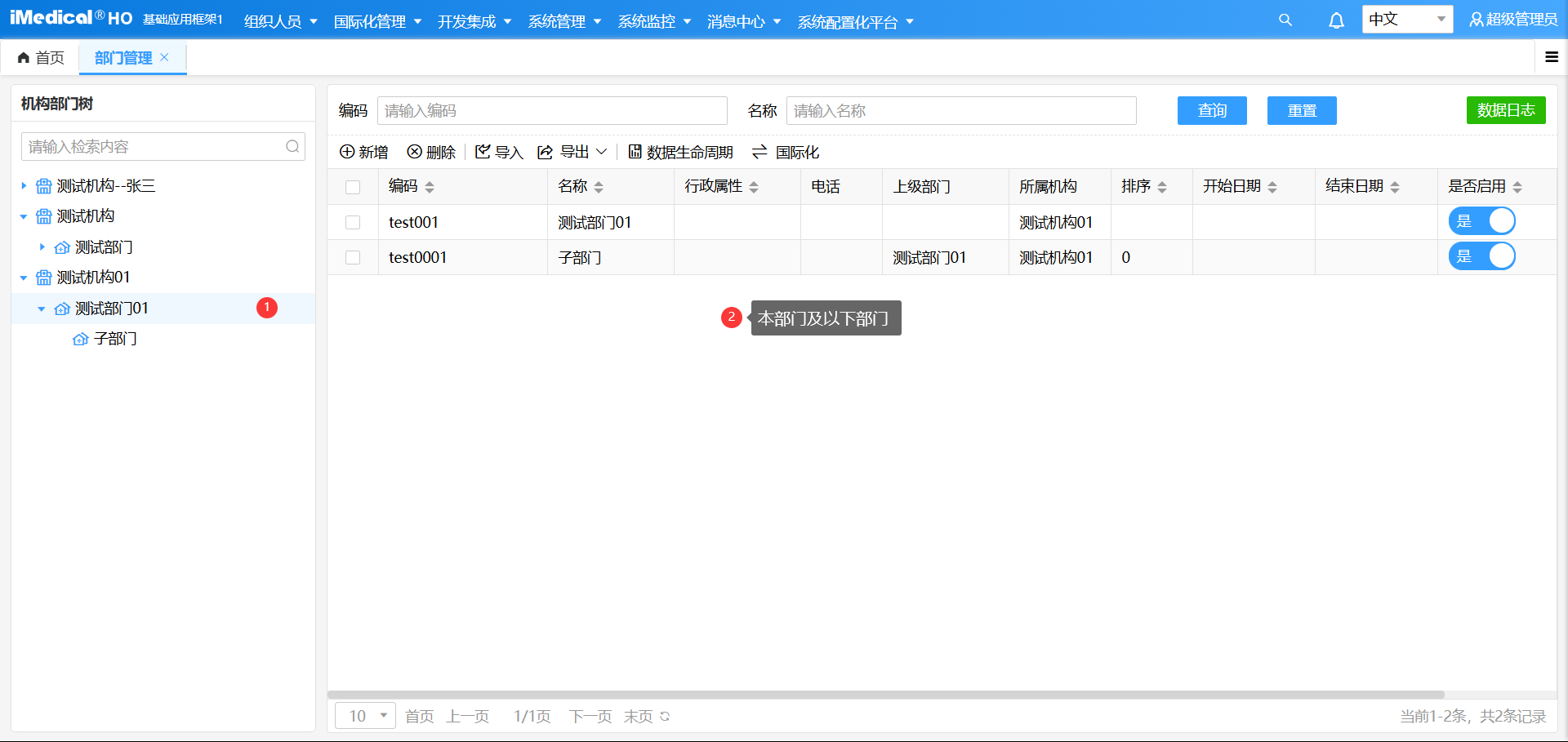Click the notification bell icon
1568x742 pixels.
click(x=1337, y=20)
